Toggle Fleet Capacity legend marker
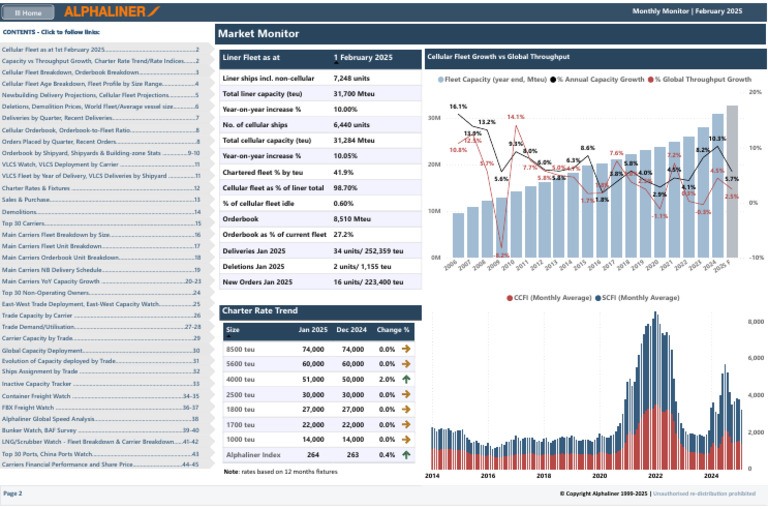Image resolution: width=768 pixels, height=509 pixels. click(441, 79)
